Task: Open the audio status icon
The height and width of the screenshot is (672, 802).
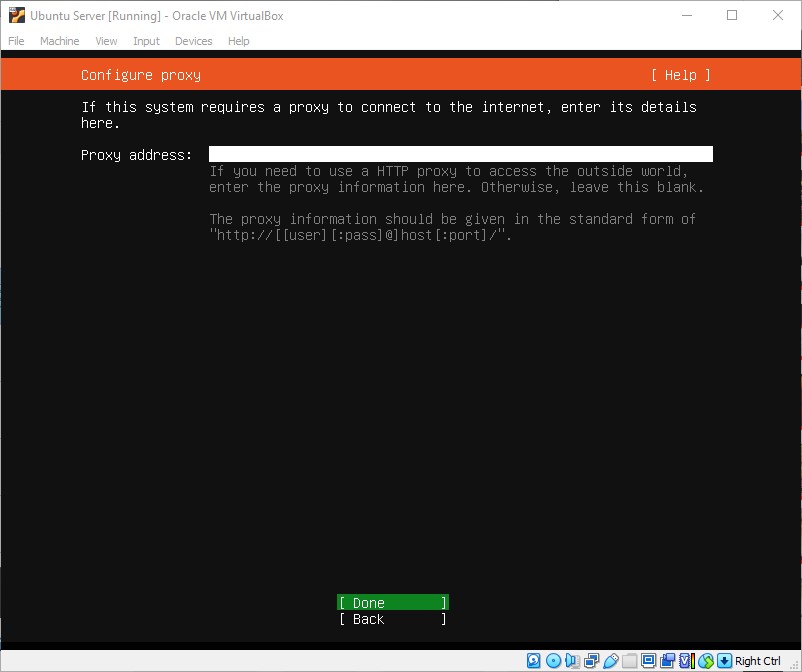Action: point(572,661)
